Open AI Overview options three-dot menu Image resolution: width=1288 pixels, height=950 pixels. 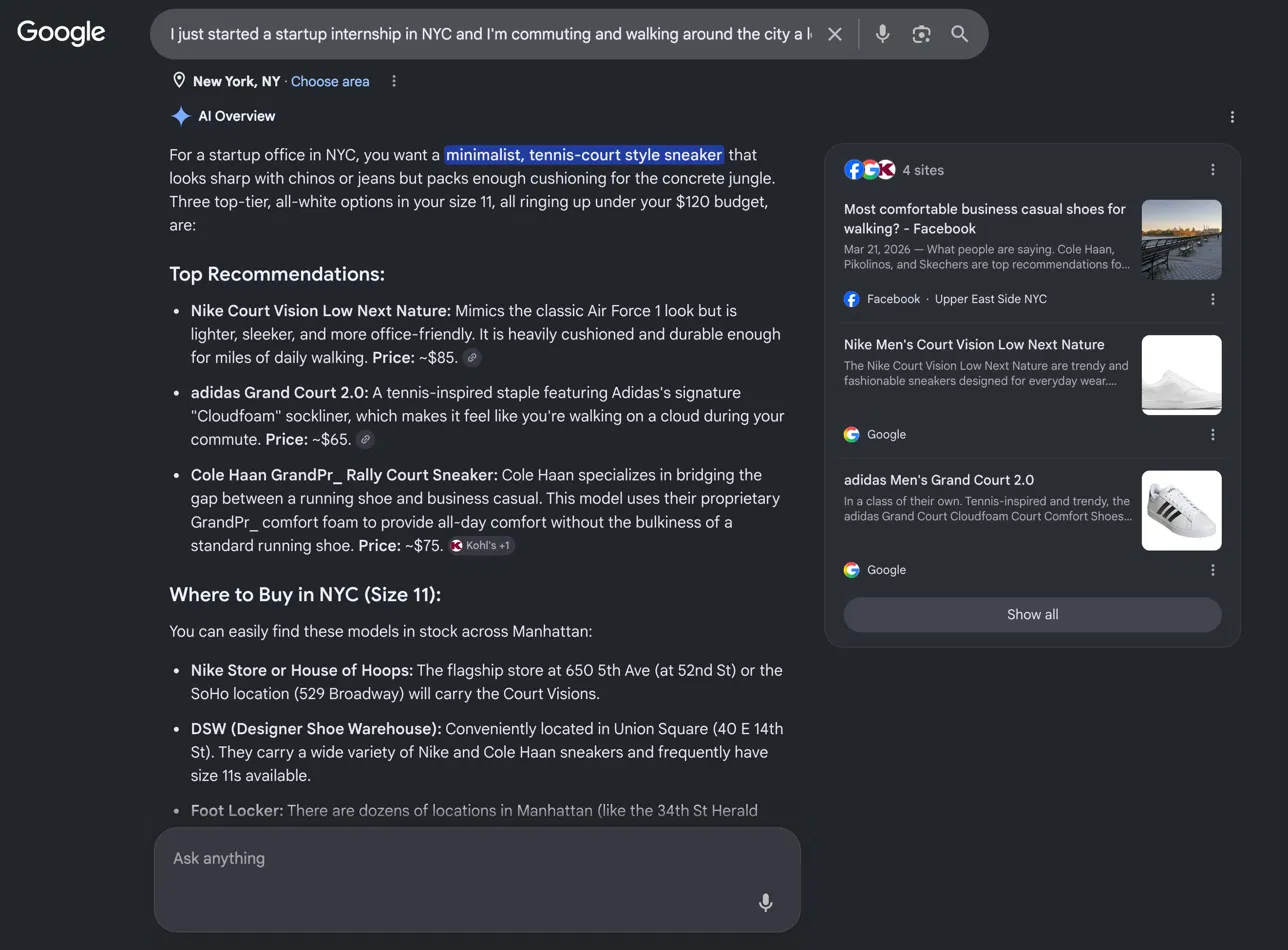(x=1232, y=117)
